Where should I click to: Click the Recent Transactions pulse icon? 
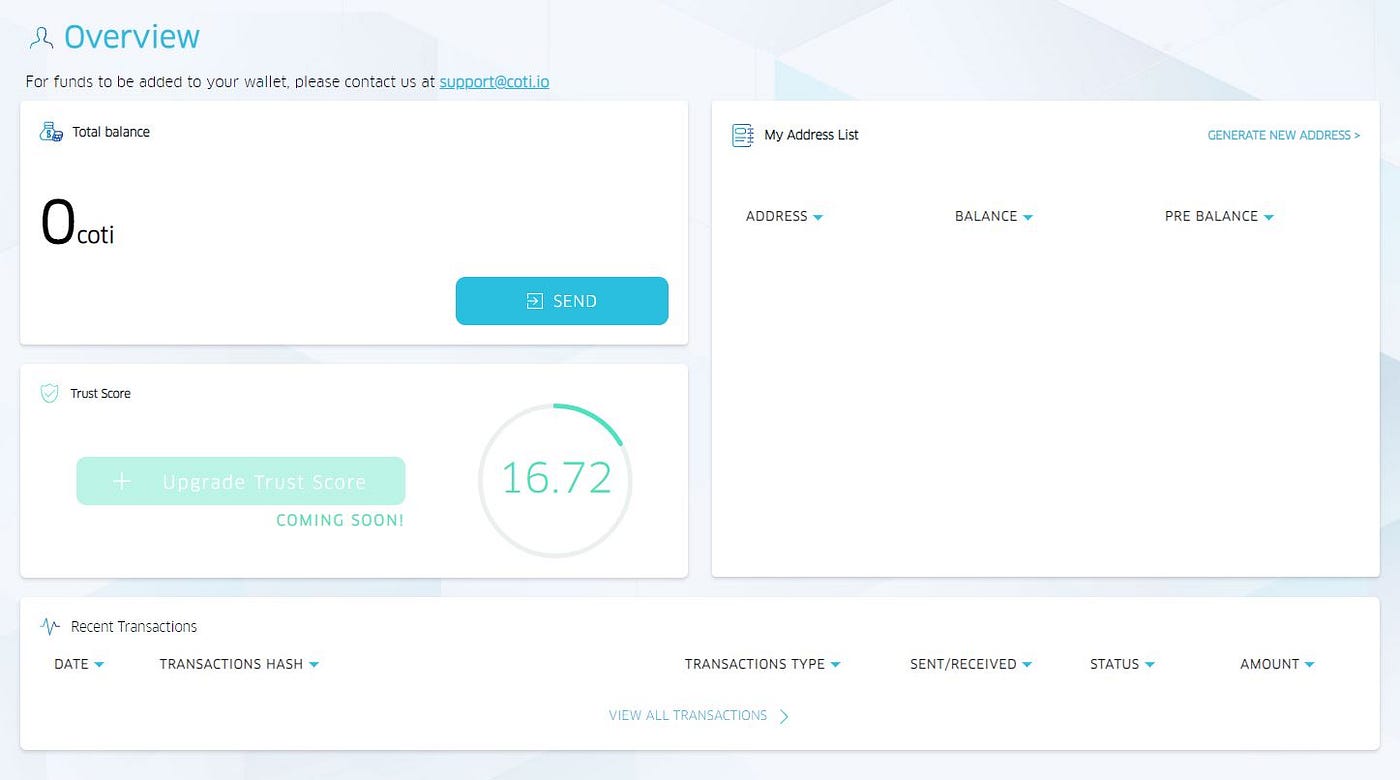[50, 627]
